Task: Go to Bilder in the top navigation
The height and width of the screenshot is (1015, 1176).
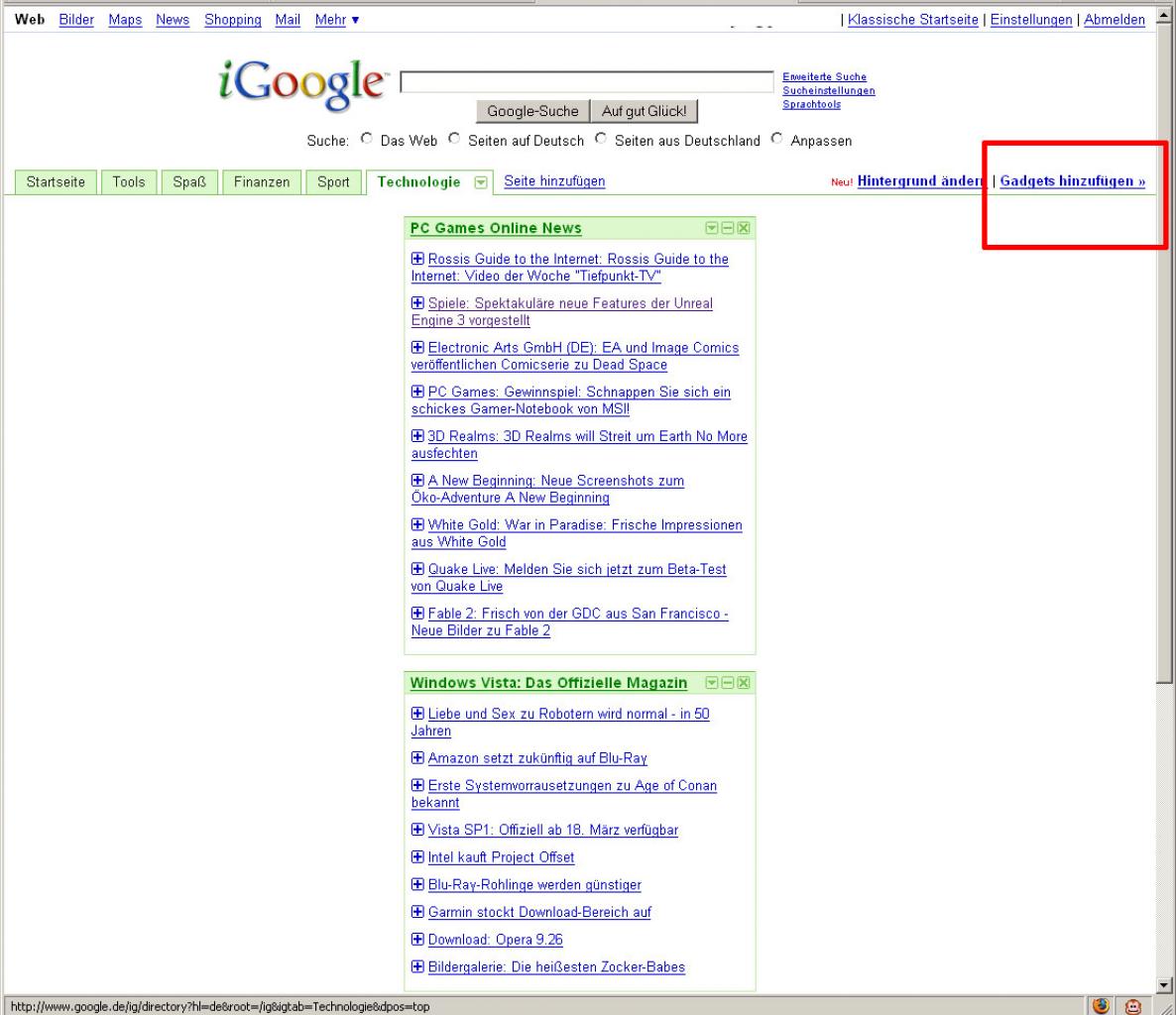Action: [x=76, y=20]
